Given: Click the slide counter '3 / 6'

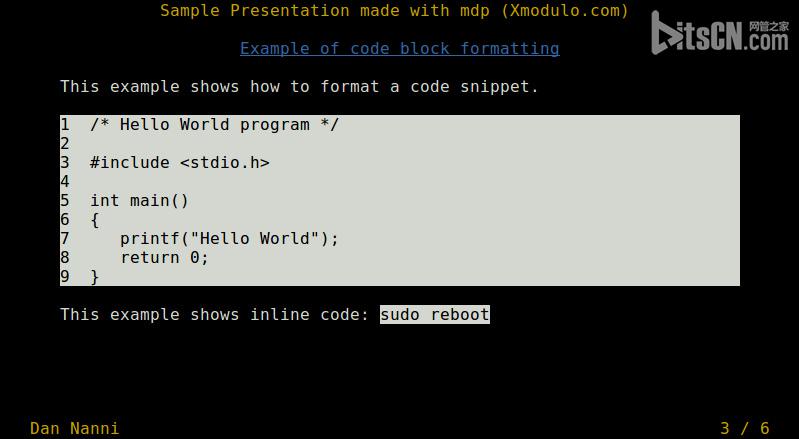Looking at the screenshot, I should click(x=744, y=428).
